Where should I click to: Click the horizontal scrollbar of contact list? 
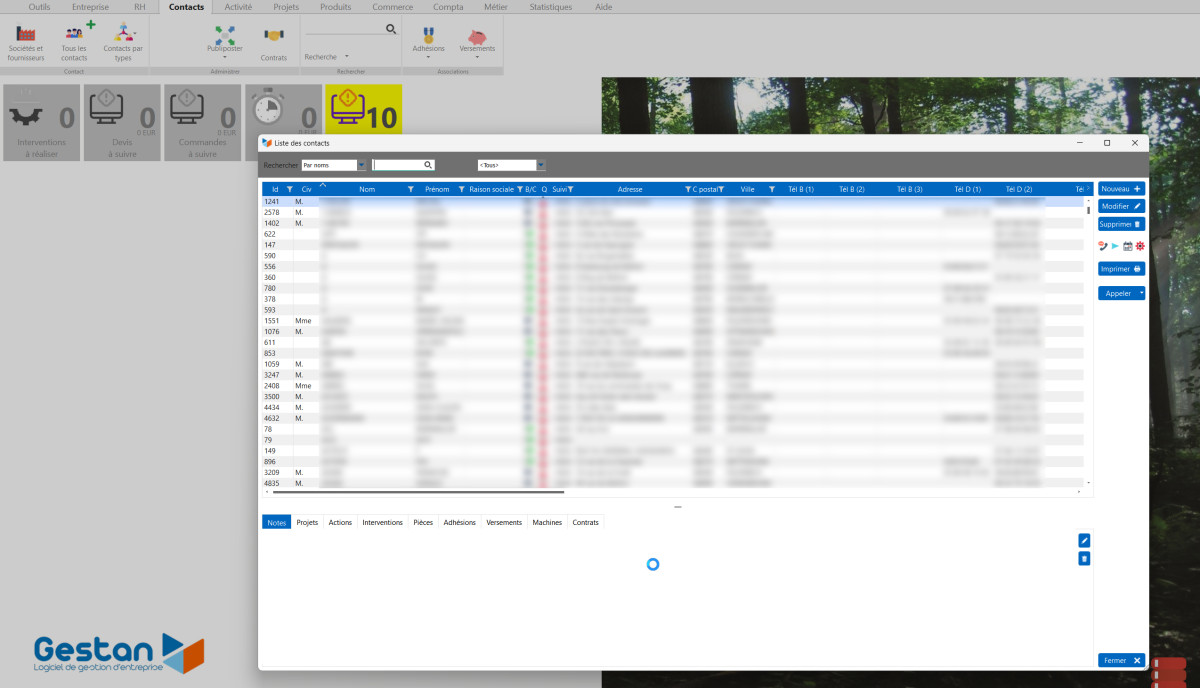[x=418, y=492]
